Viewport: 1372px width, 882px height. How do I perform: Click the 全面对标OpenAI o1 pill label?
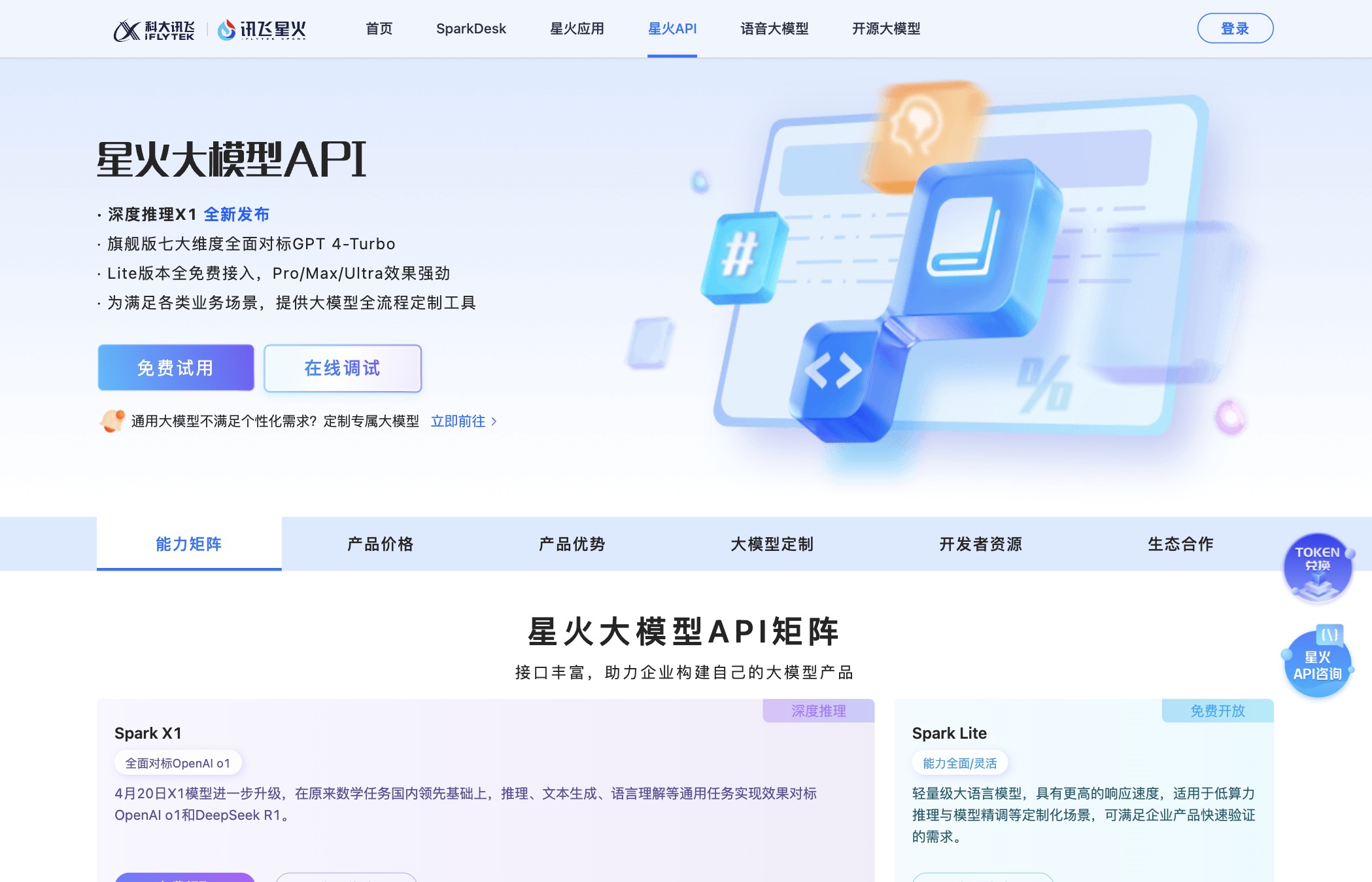pyautogui.click(x=178, y=763)
